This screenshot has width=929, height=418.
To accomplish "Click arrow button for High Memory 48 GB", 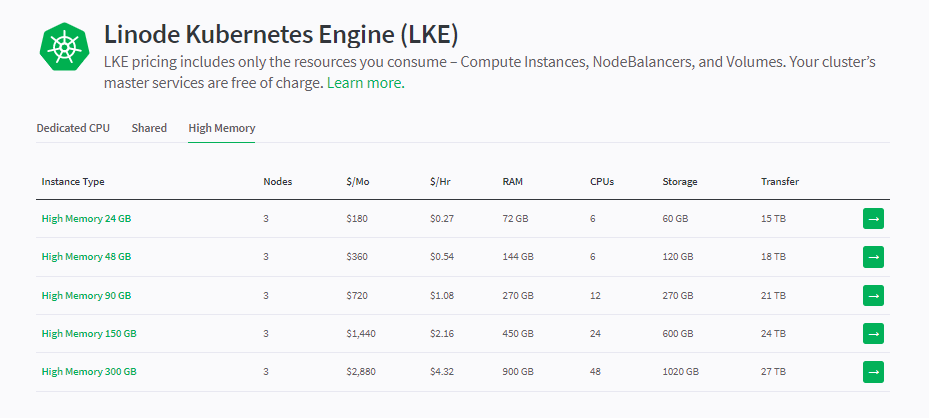I will 873,257.
